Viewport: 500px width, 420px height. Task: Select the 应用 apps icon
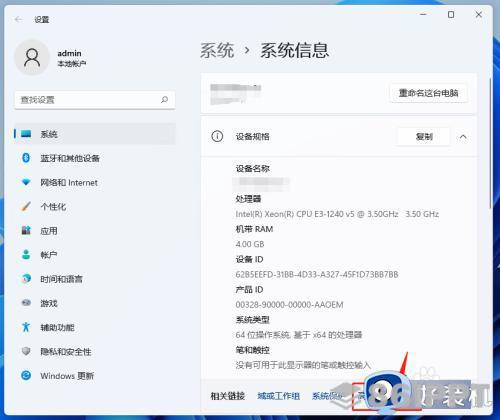[x=26, y=231]
